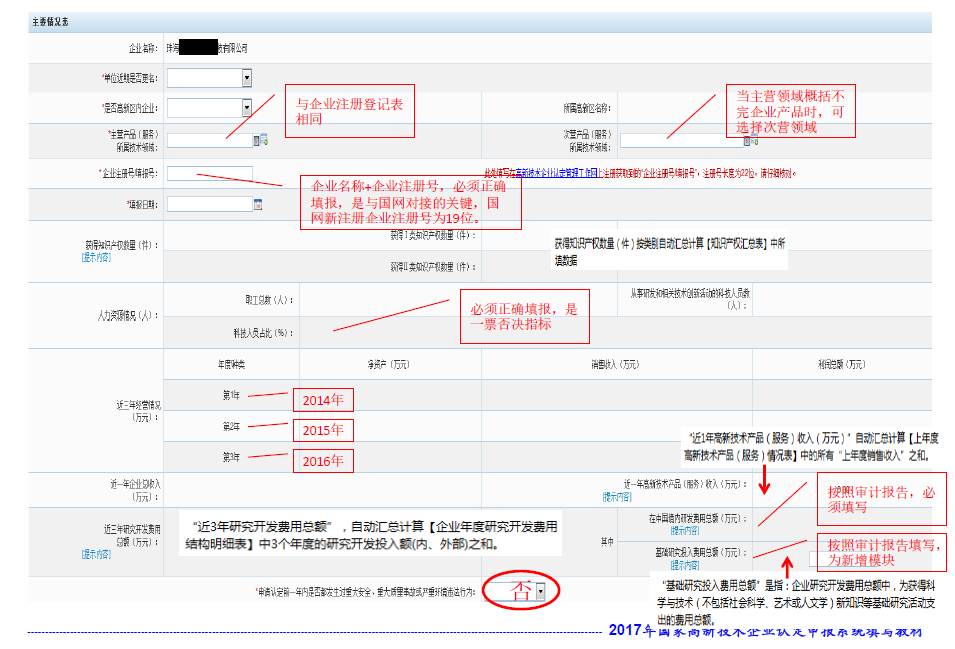Open the 是否高新区内企业 dropdown

pos(246,108)
